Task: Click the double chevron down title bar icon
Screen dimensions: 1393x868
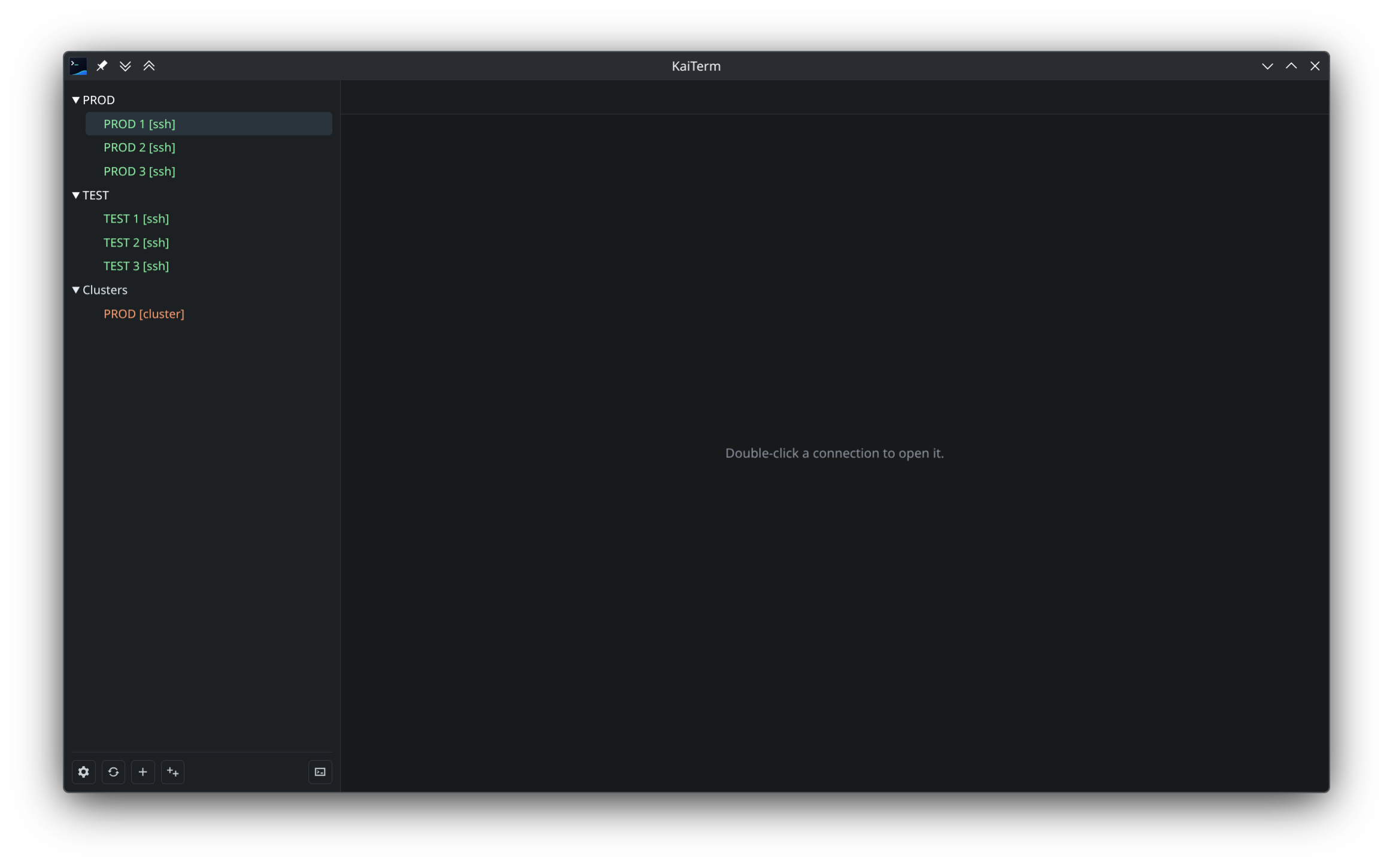Action: (125, 66)
